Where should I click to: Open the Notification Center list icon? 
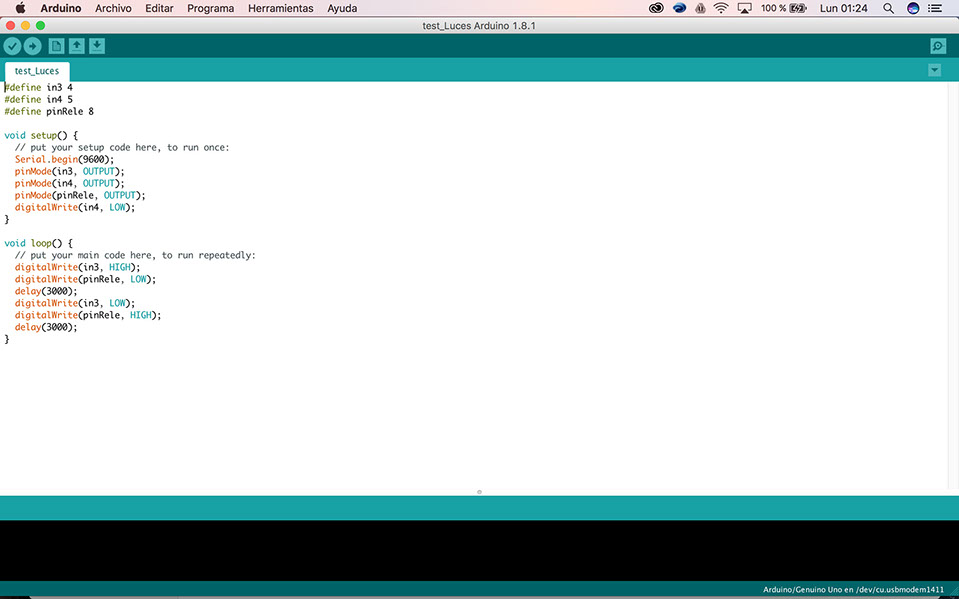[x=935, y=8]
